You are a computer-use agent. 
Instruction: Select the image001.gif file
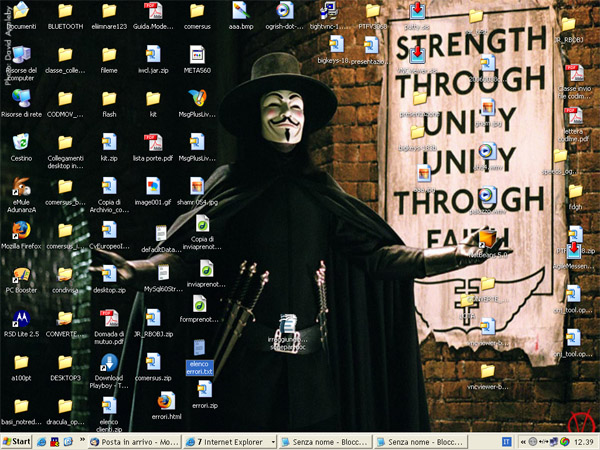153,186
